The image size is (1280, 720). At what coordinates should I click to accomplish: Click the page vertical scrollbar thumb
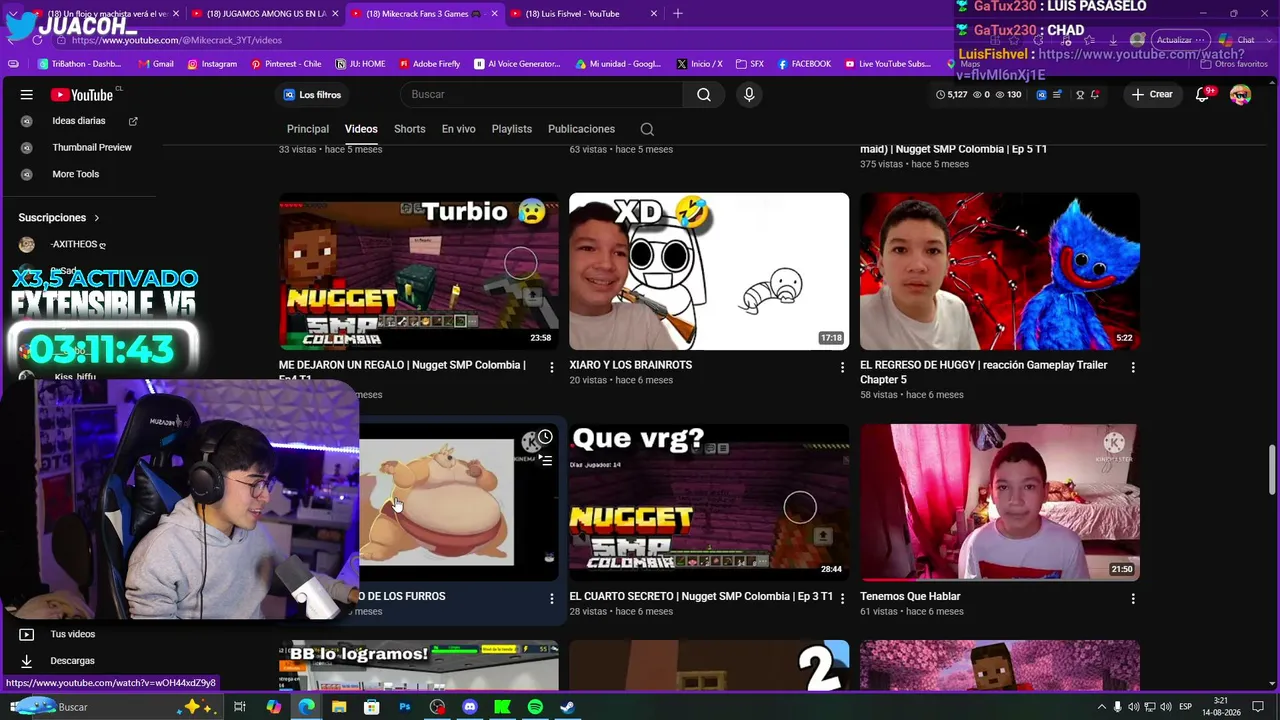click(x=1272, y=470)
